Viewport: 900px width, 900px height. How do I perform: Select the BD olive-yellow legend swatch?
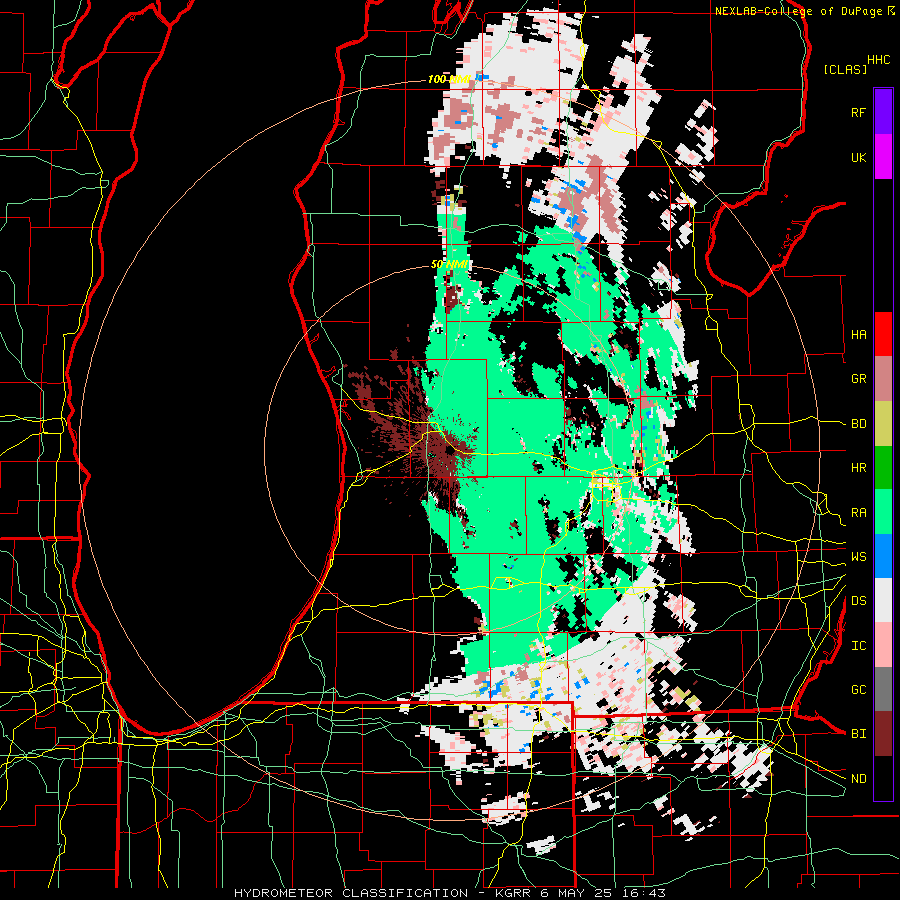click(x=883, y=424)
